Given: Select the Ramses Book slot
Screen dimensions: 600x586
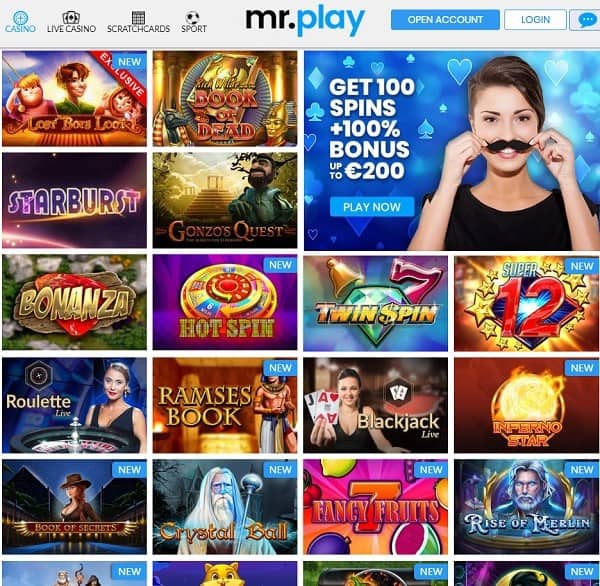Looking at the screenshot, I should 225,405.
